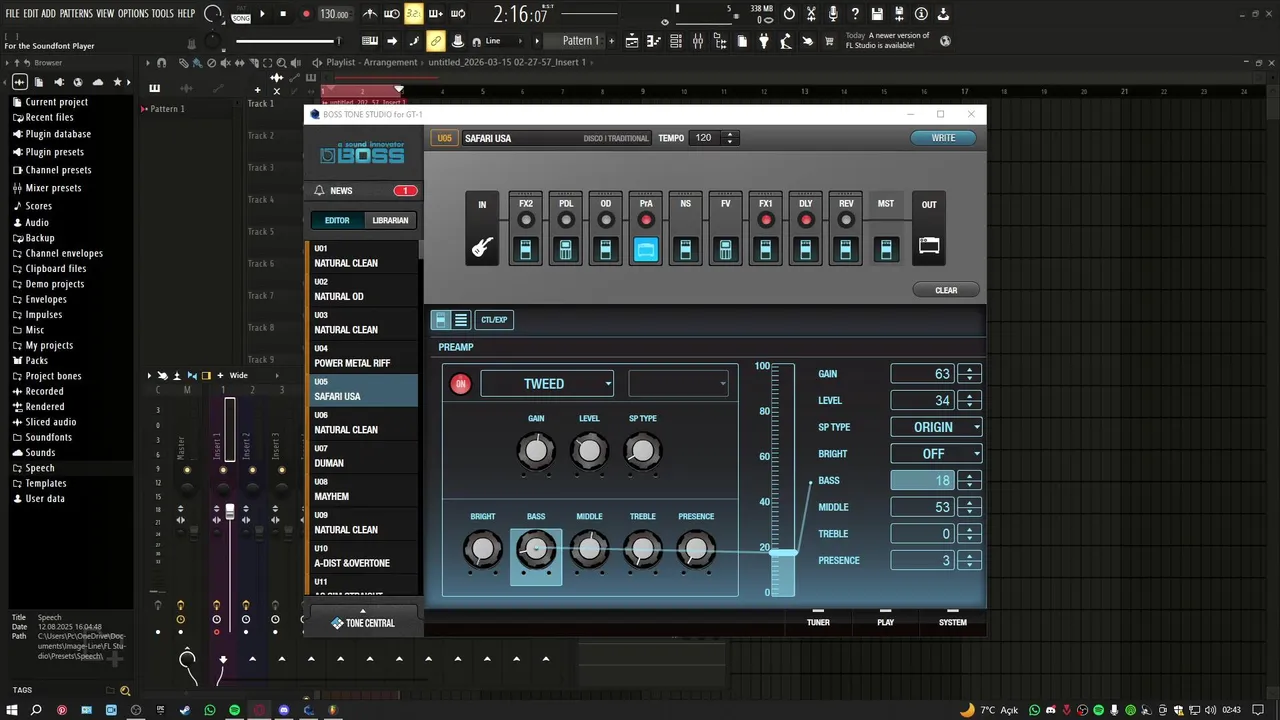The image size is (1280, 720).
Task: Open the TUNER button
Action: click(x=818, y=618)
